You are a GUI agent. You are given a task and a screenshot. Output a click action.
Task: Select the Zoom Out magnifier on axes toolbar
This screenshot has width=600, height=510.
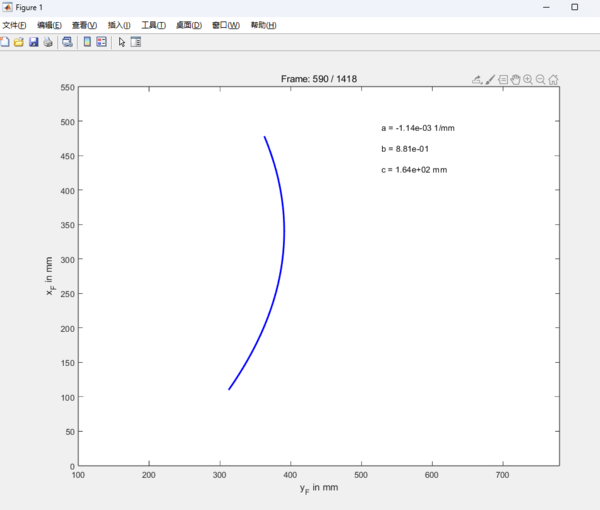540,79
